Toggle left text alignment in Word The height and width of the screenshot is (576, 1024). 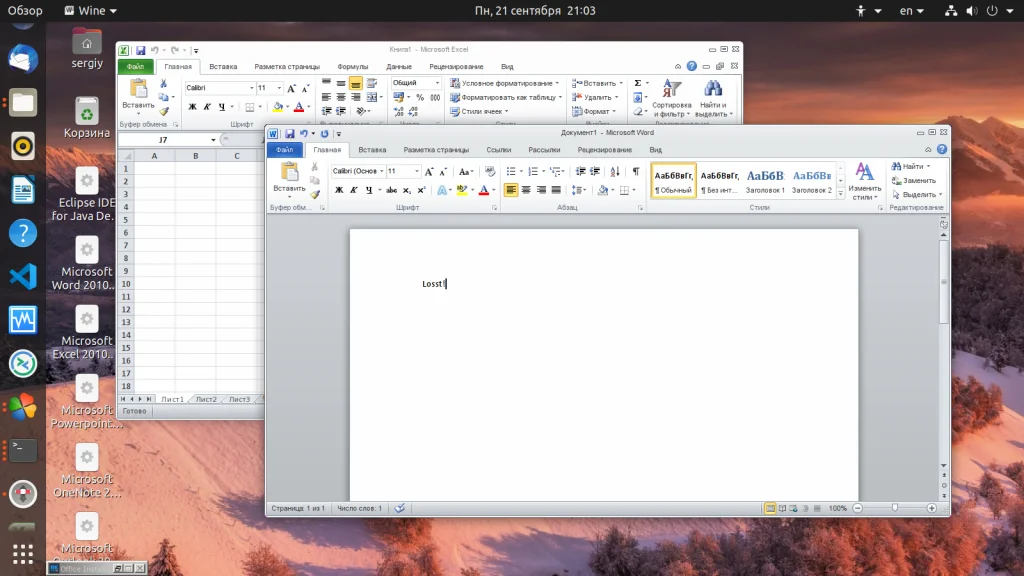click(x=510, y=190)
